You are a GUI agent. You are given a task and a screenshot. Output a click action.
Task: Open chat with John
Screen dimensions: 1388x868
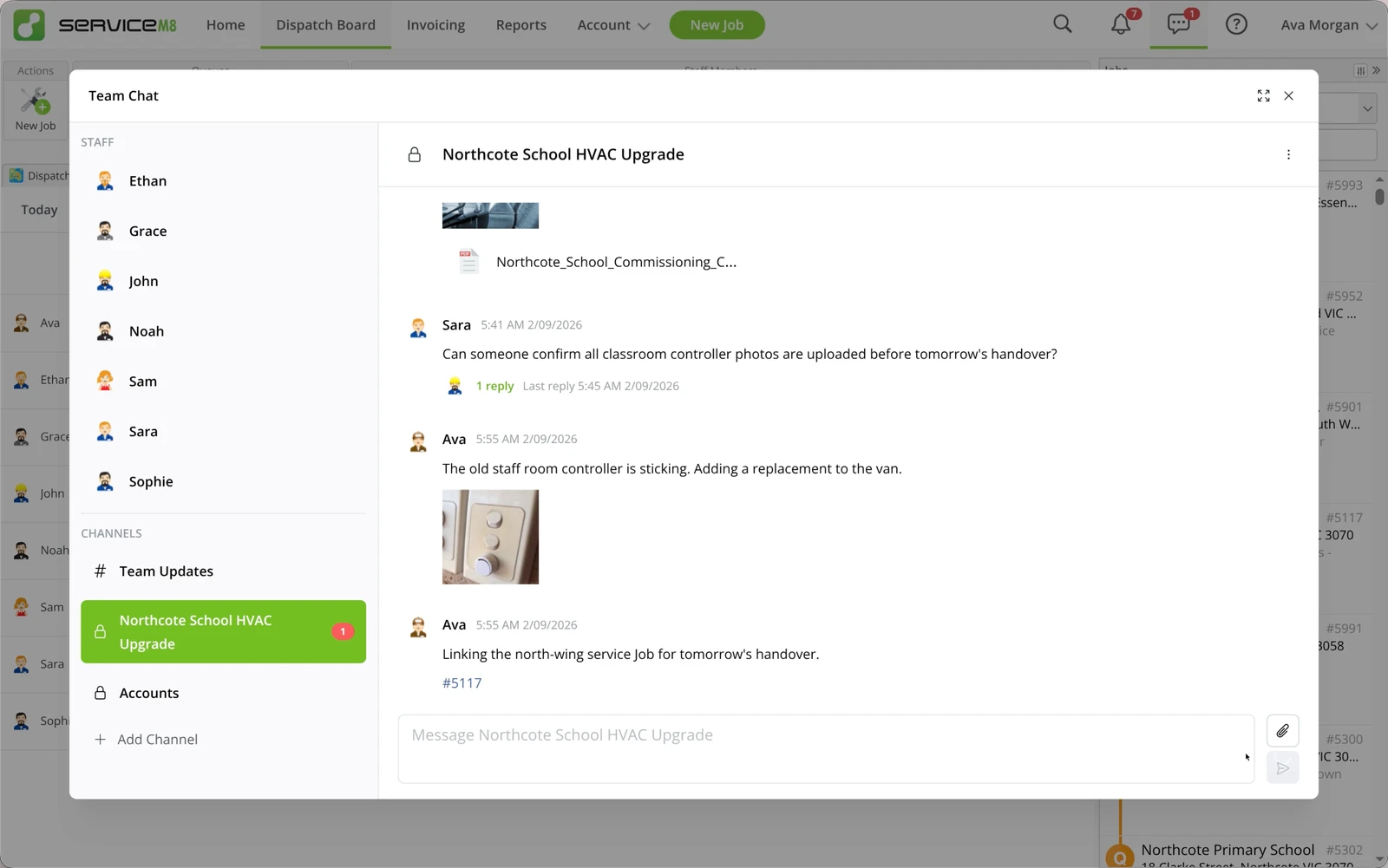coord(223,281)
